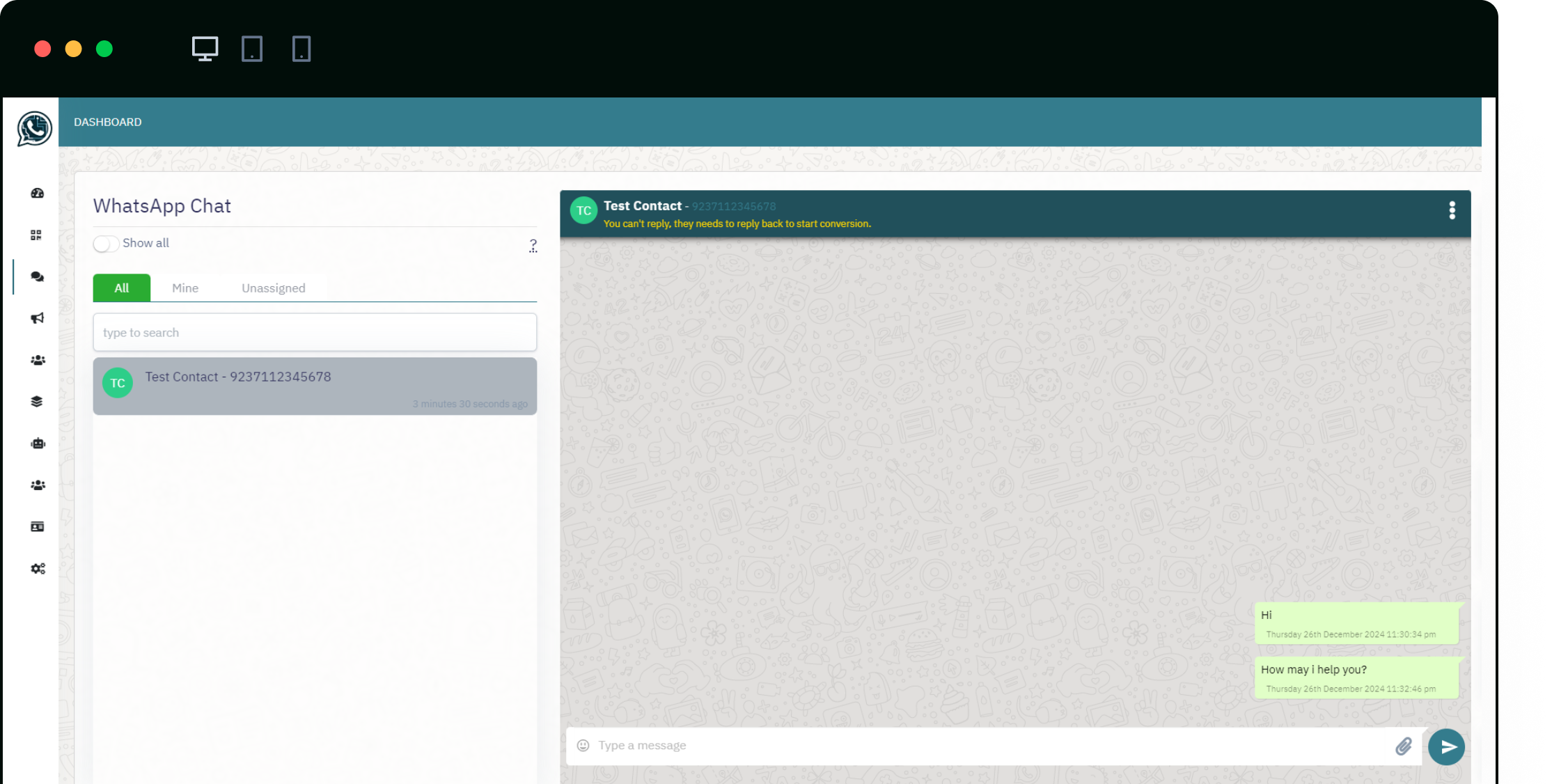The height and width of the screenshot is (784, 1568).
Task: Click the green maximize window dot
Action: [104, 49]
